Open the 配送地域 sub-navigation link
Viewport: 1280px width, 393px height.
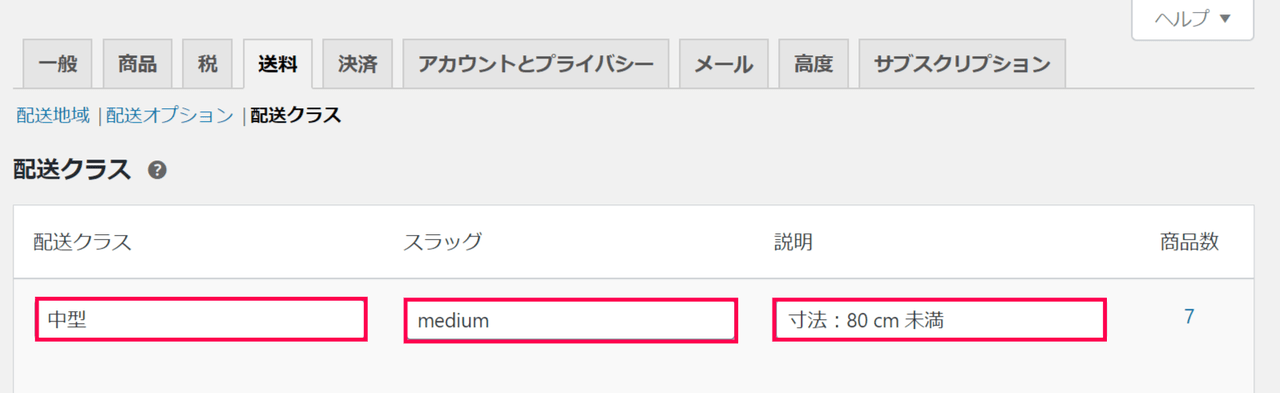53,115
